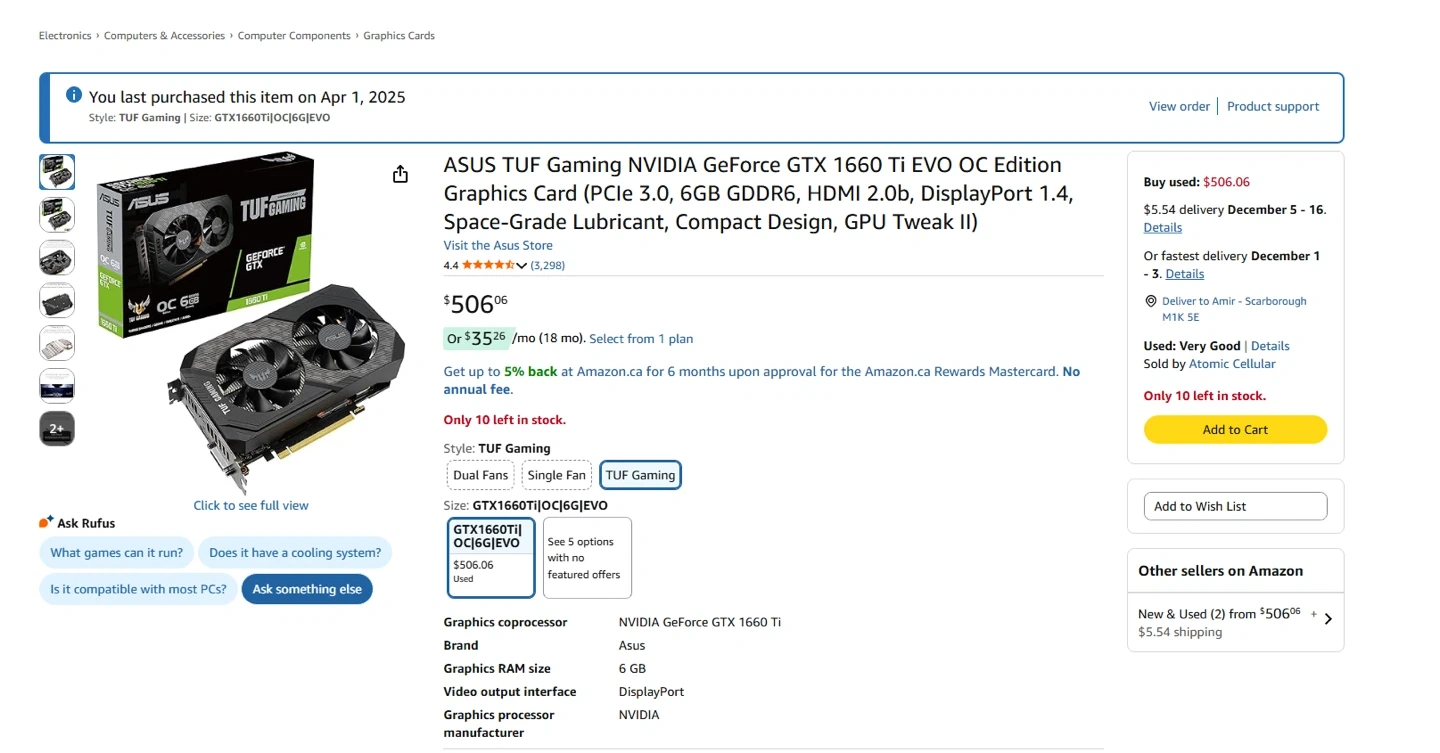The width and height of the screenshot is (1440, 753).
Task: Click the Ask Rufus sparkle icon
Action: [46, 522]
